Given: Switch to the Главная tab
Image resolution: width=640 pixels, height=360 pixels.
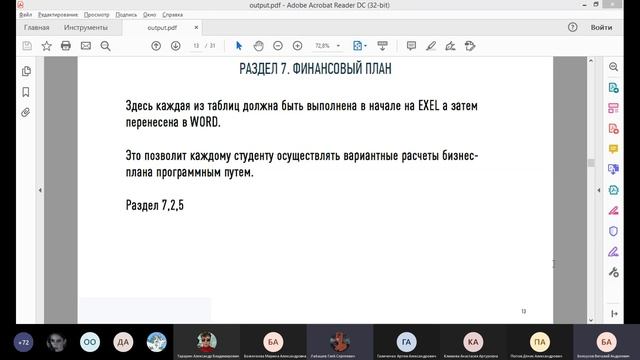Looking at the screenshot, I should pyautogui.click(x=36, y=27).
